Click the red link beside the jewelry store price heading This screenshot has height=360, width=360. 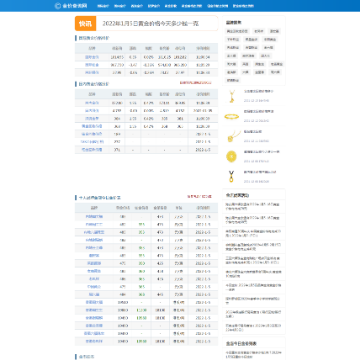199,197
